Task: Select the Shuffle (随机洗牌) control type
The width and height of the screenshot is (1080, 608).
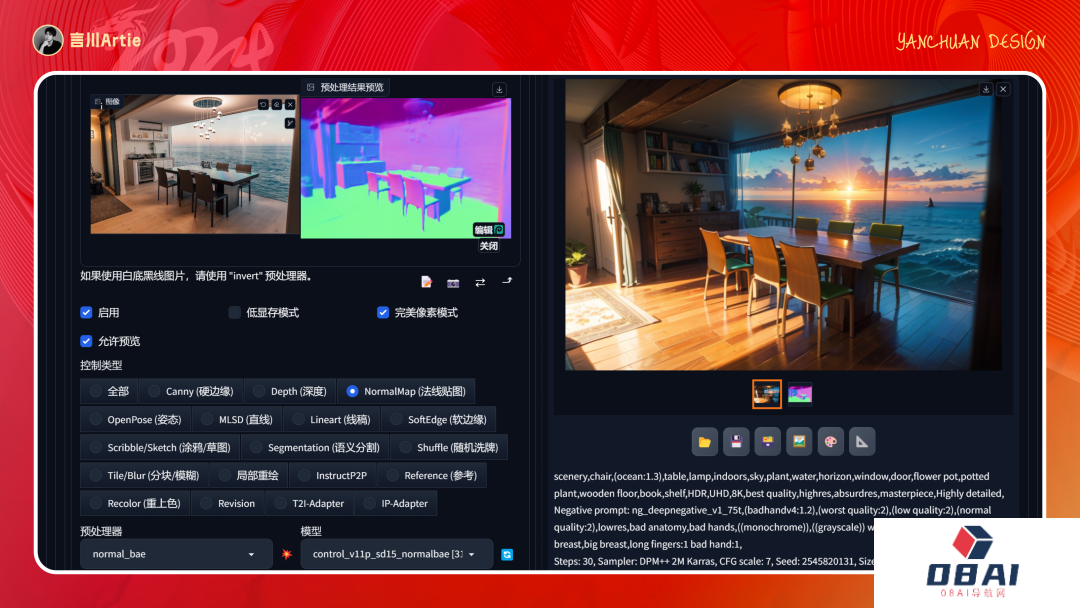Action: coord(448,448)
